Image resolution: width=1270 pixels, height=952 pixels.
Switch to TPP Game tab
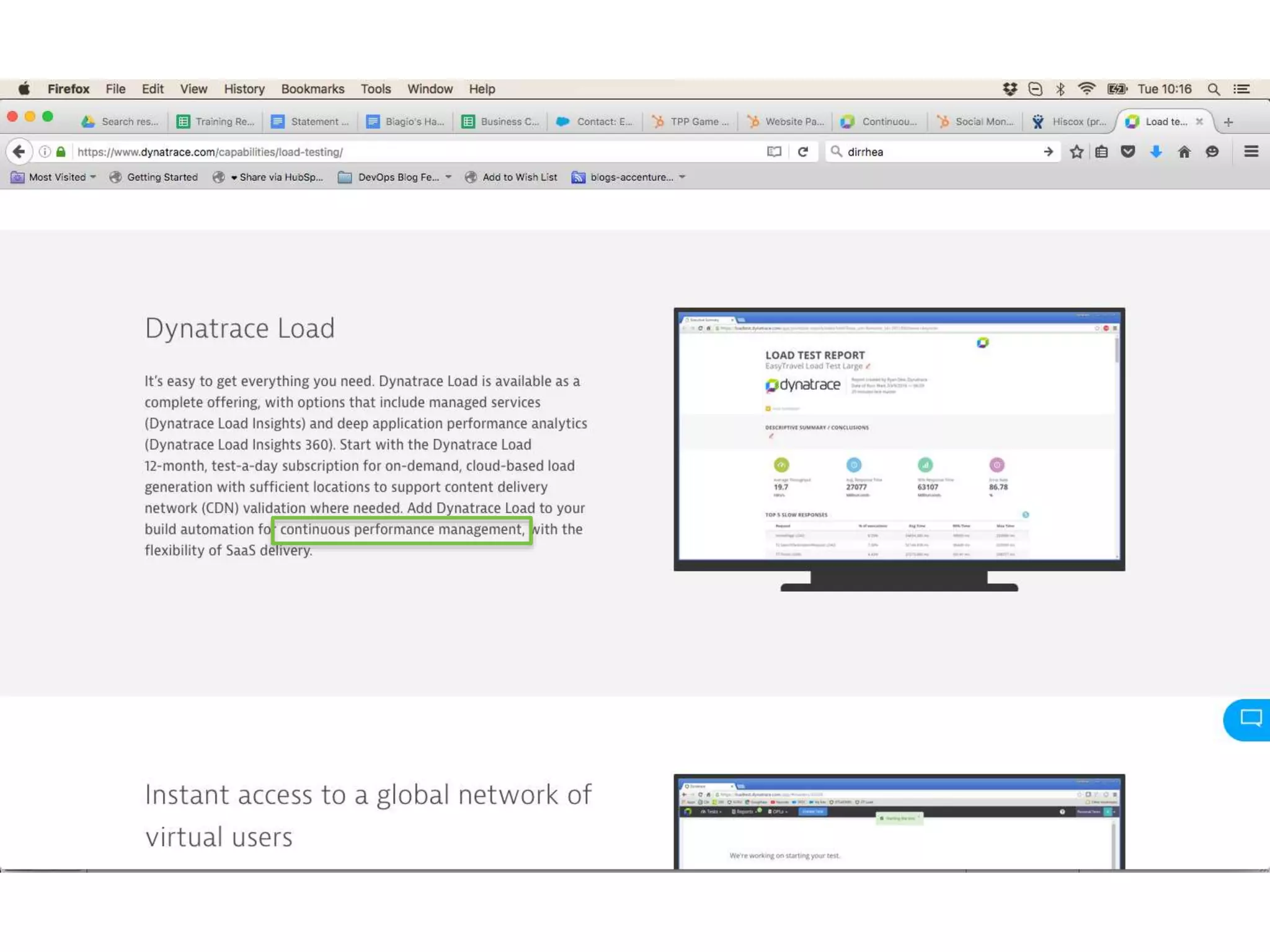pyautogui.click(x=691, y=121)
